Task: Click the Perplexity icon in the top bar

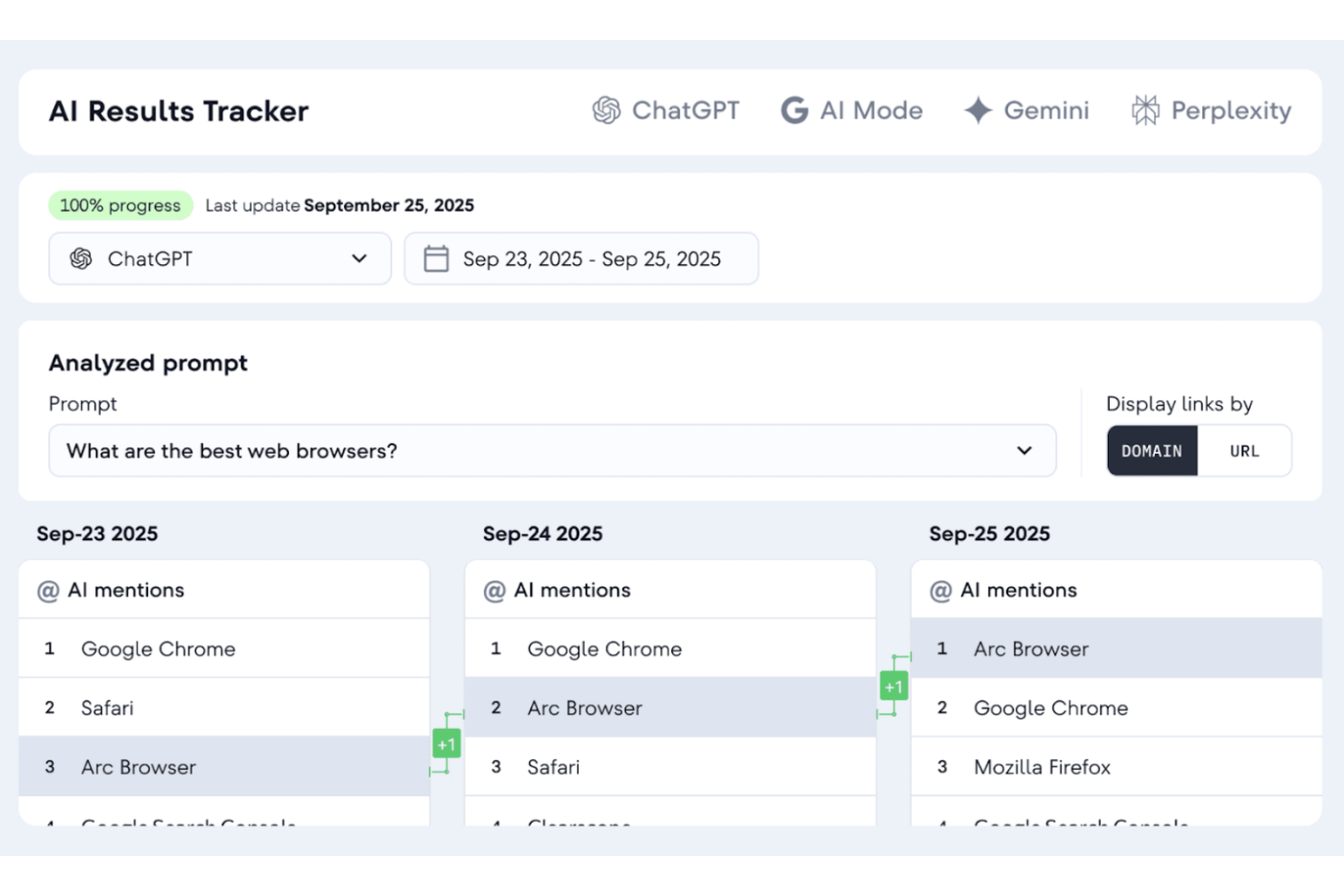Action: coord(1144,110)
